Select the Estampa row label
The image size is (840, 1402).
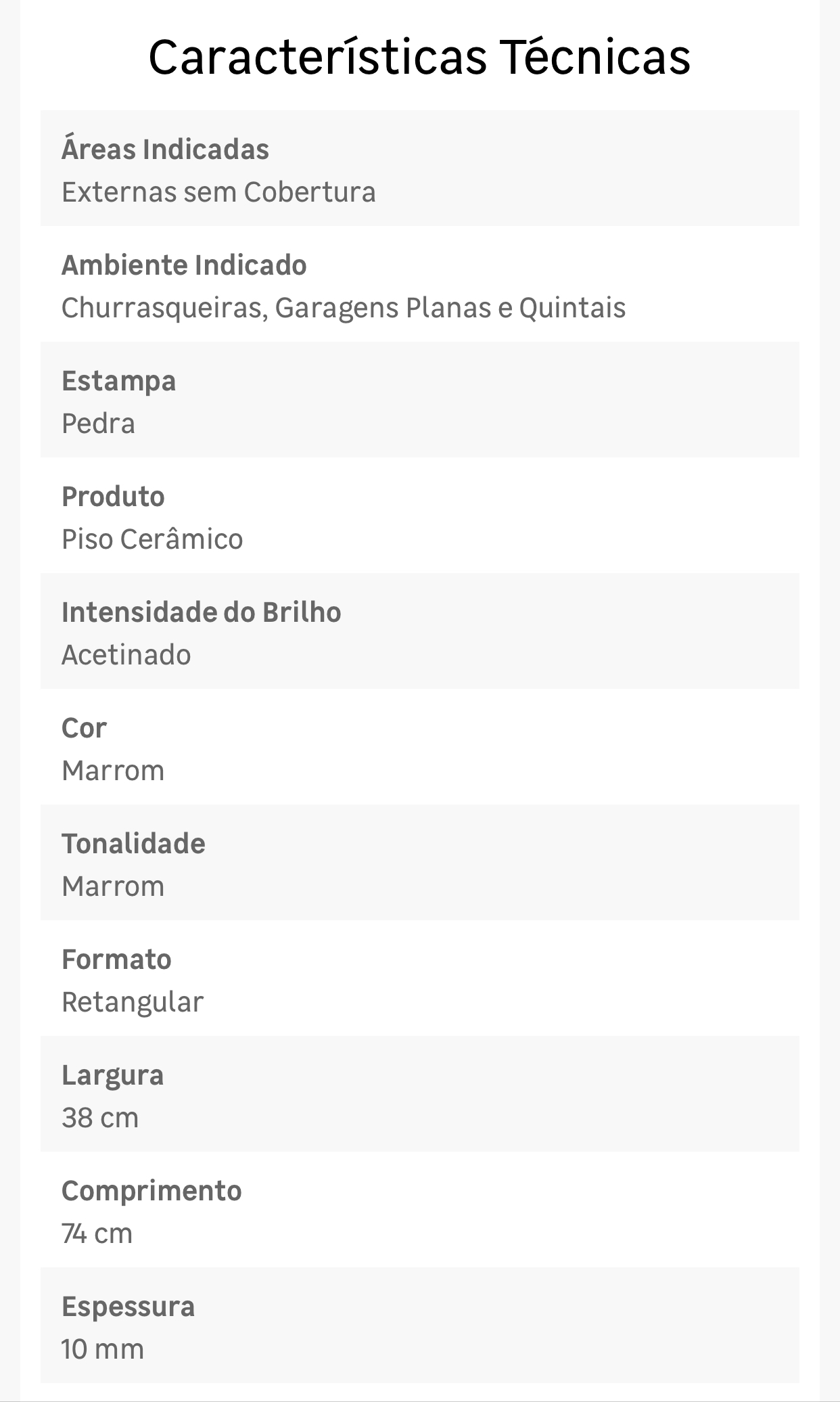click(118, 381)
